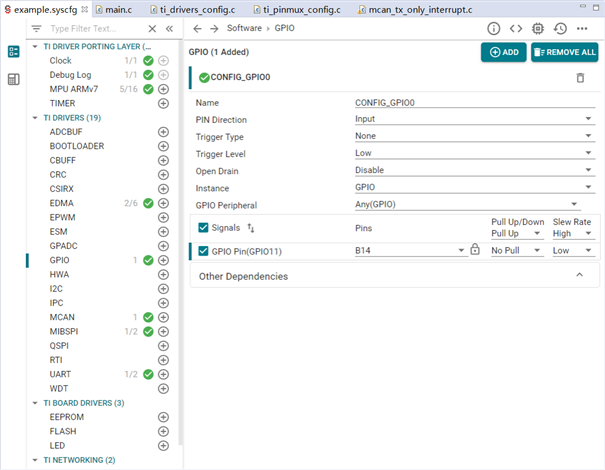
Task: Edit the Name field CONFIG_GPIO0
Action: point(475,103)
